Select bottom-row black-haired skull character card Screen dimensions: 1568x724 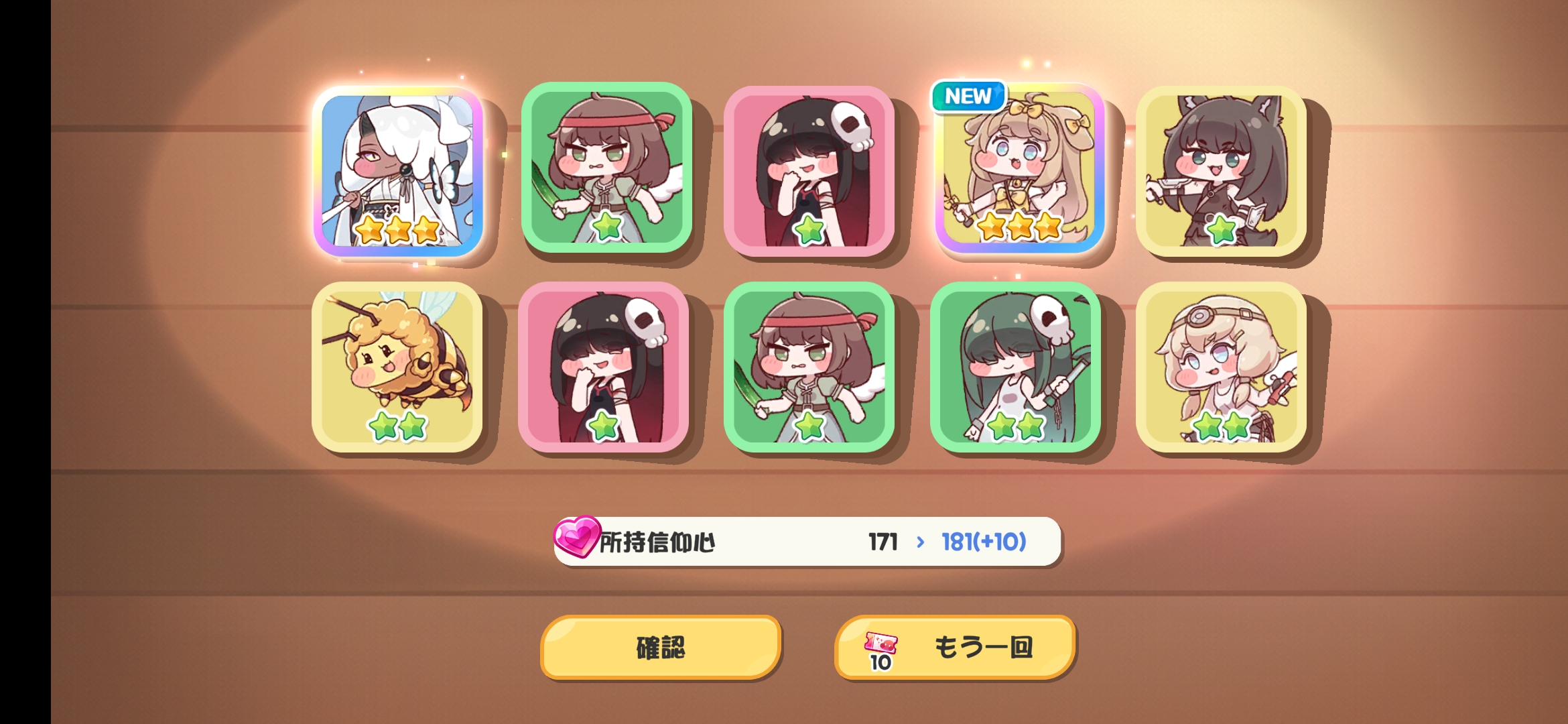tap(603, 367)
